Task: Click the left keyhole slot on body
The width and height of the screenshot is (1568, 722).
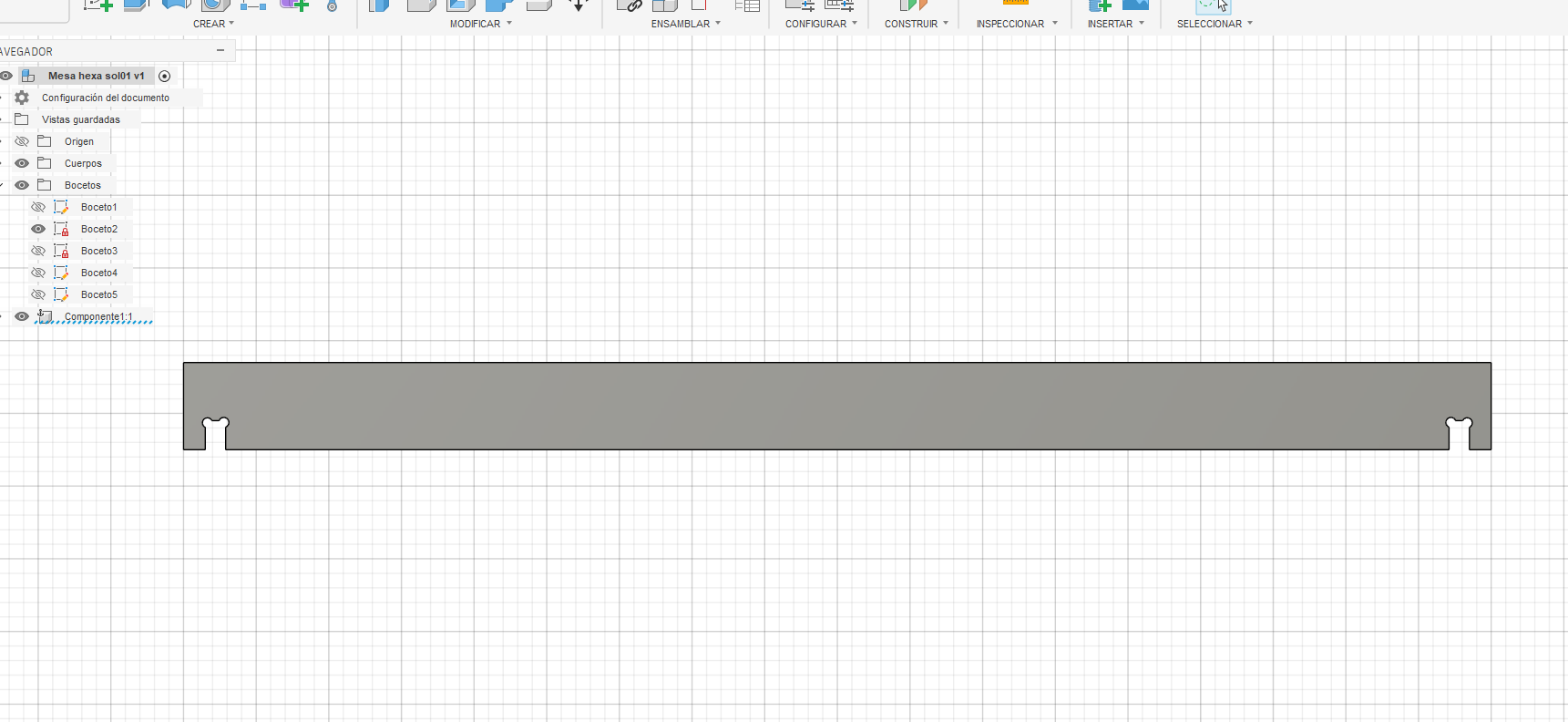Action: pos(216,433)
